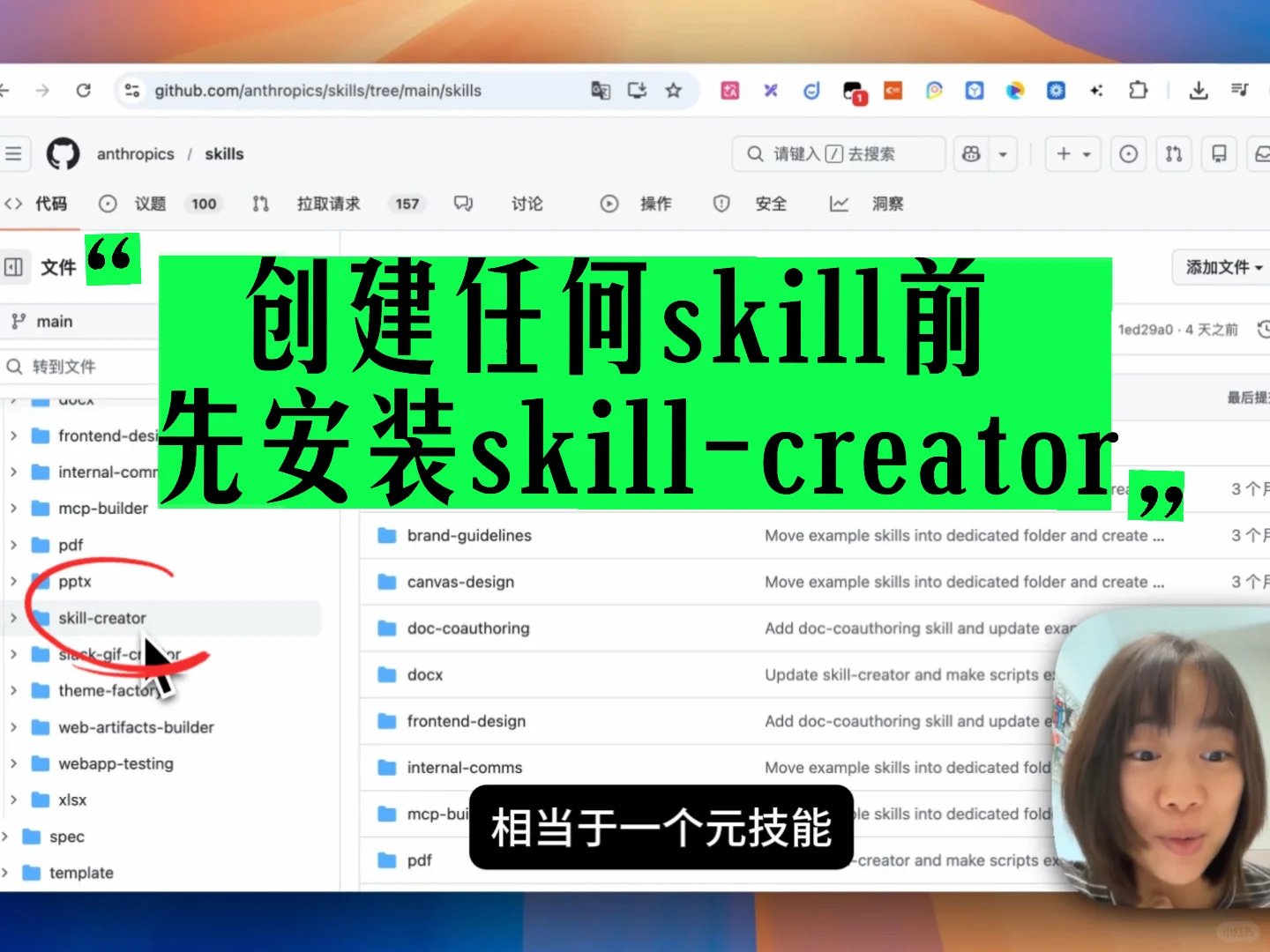Viewport: 1270px width, 952px height.
Task: Click the docx folder icon in file list
Action: click(387, 674)
